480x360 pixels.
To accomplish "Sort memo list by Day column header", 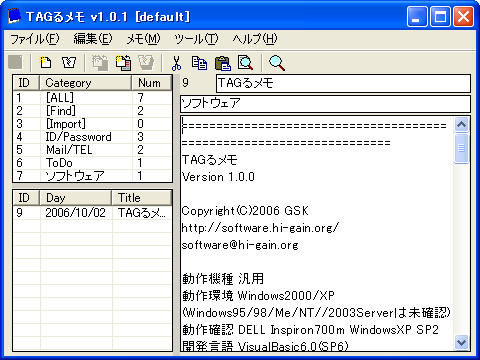I will tap(75, 198).
